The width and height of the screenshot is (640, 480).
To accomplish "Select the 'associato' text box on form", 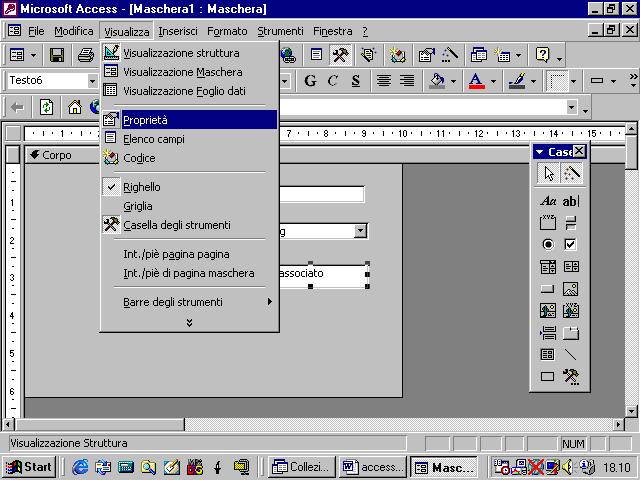I will [x=324, y=274].
